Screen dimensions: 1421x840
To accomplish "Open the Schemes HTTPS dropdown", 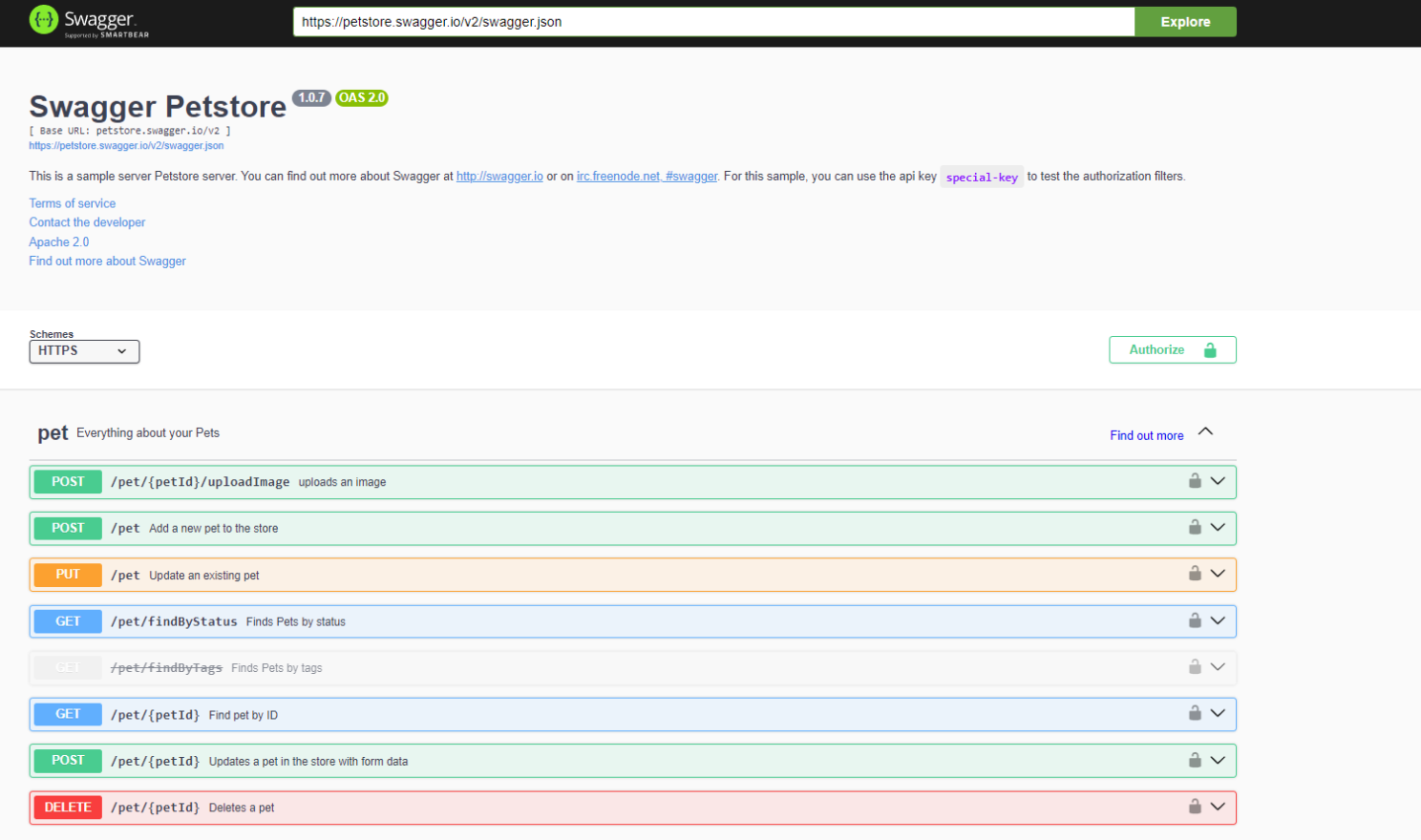I will (x=84, y=351).
